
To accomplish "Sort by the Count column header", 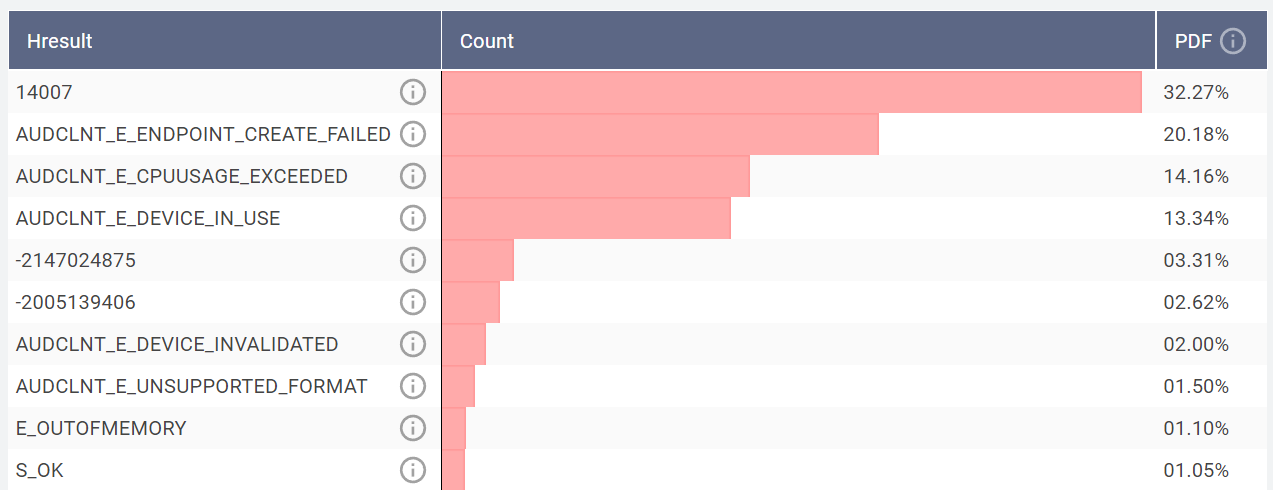I will click(487, 41).
